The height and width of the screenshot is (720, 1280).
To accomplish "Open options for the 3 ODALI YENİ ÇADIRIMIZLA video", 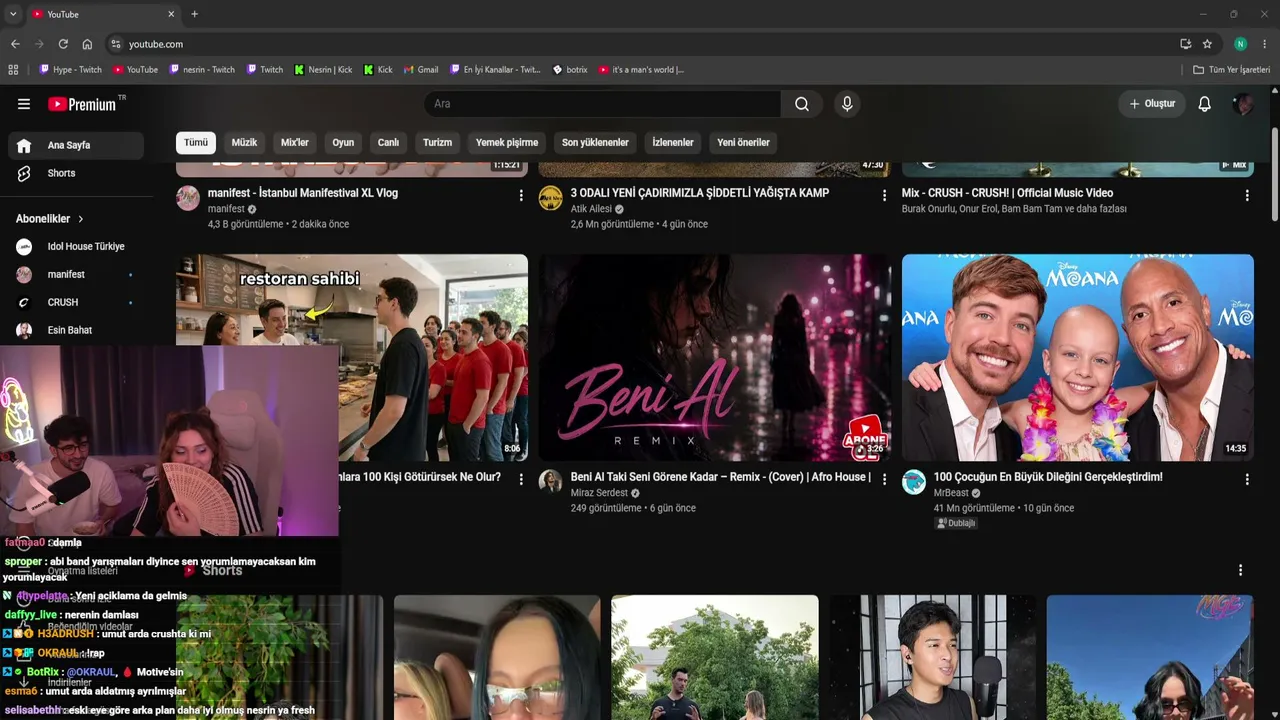I will tap(884, 196).
